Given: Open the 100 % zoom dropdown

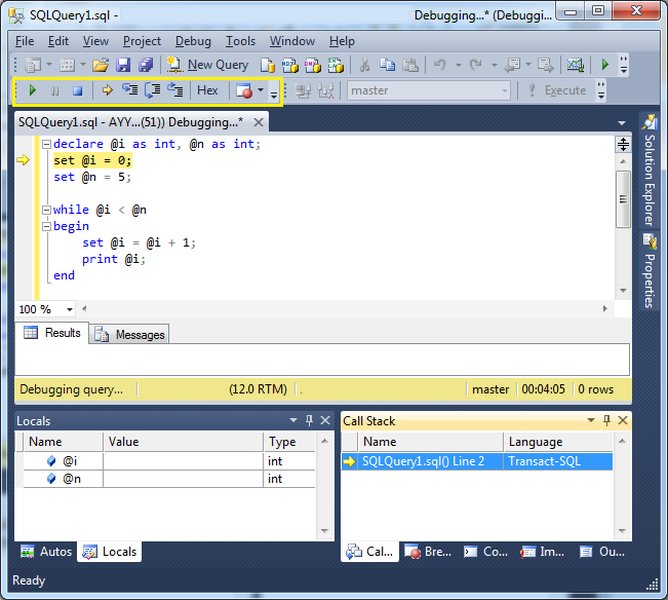Looking at the screenshot, I should [69, 309].
